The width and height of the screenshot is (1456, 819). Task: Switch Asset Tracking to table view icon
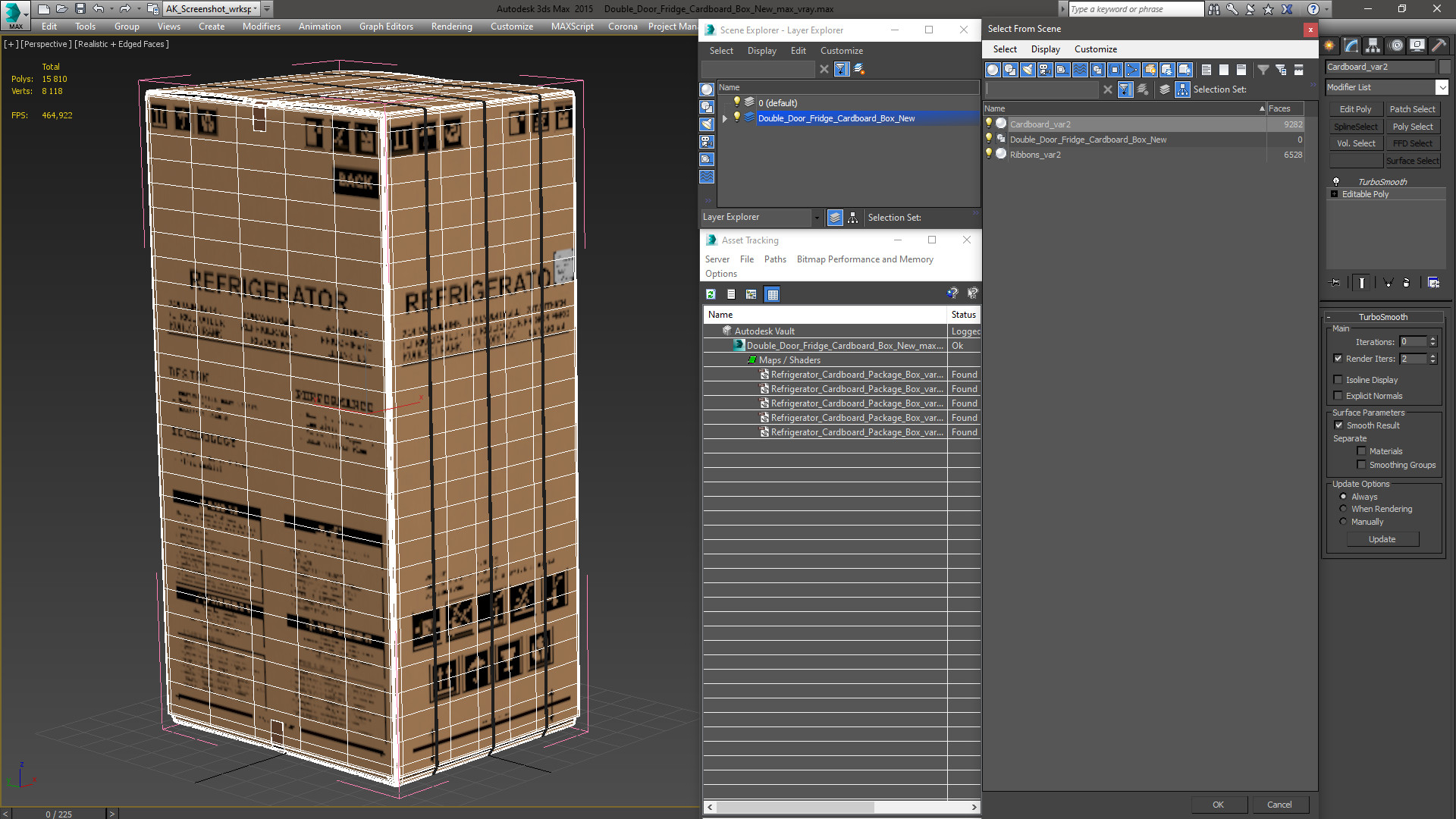[772, 294]
